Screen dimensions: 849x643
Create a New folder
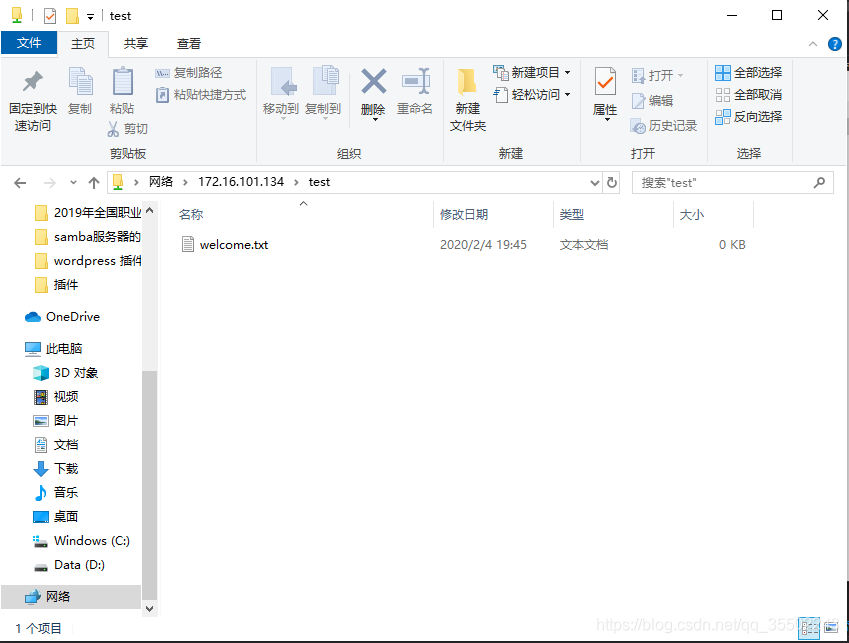click(468, 100)
